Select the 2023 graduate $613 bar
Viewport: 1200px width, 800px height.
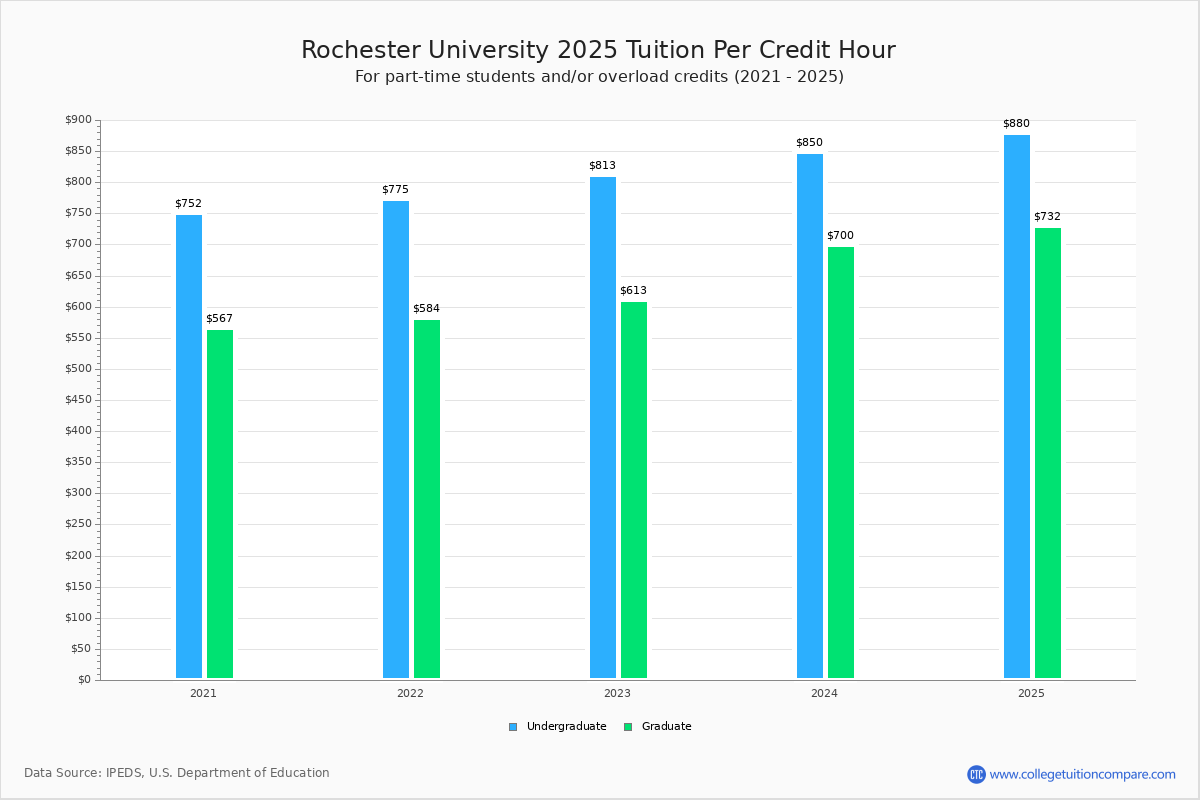click(634, 490)
